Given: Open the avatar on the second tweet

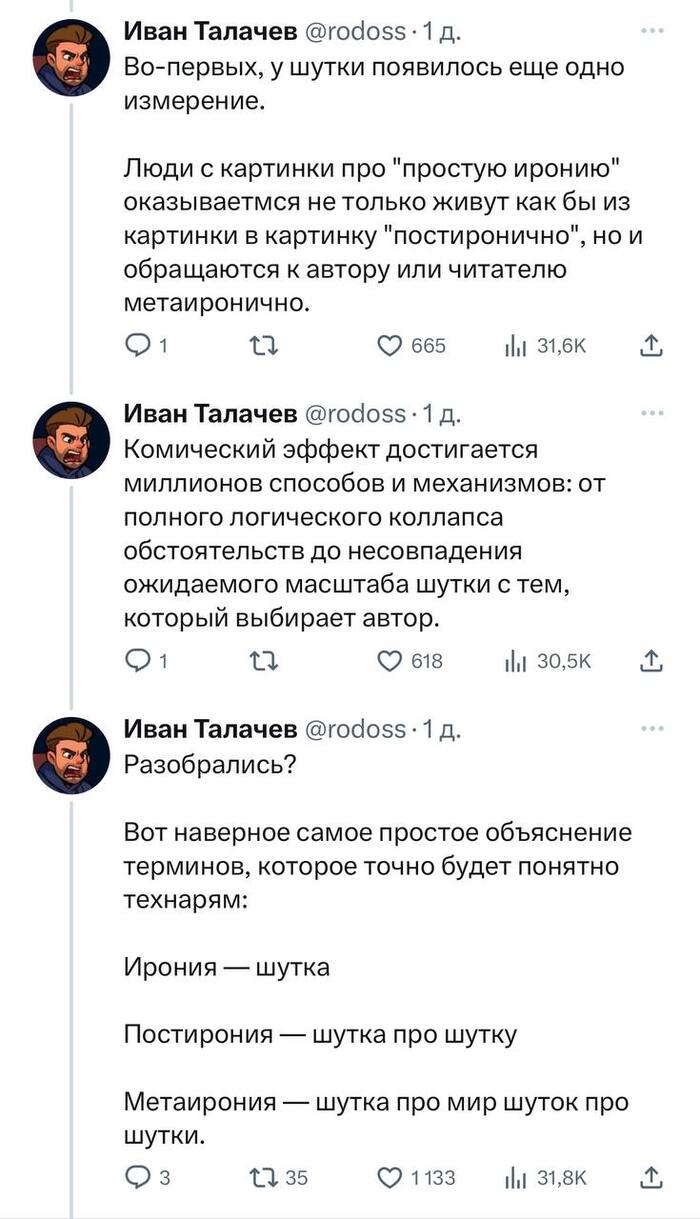Looking at the screenshot, I should pos(71,440).
